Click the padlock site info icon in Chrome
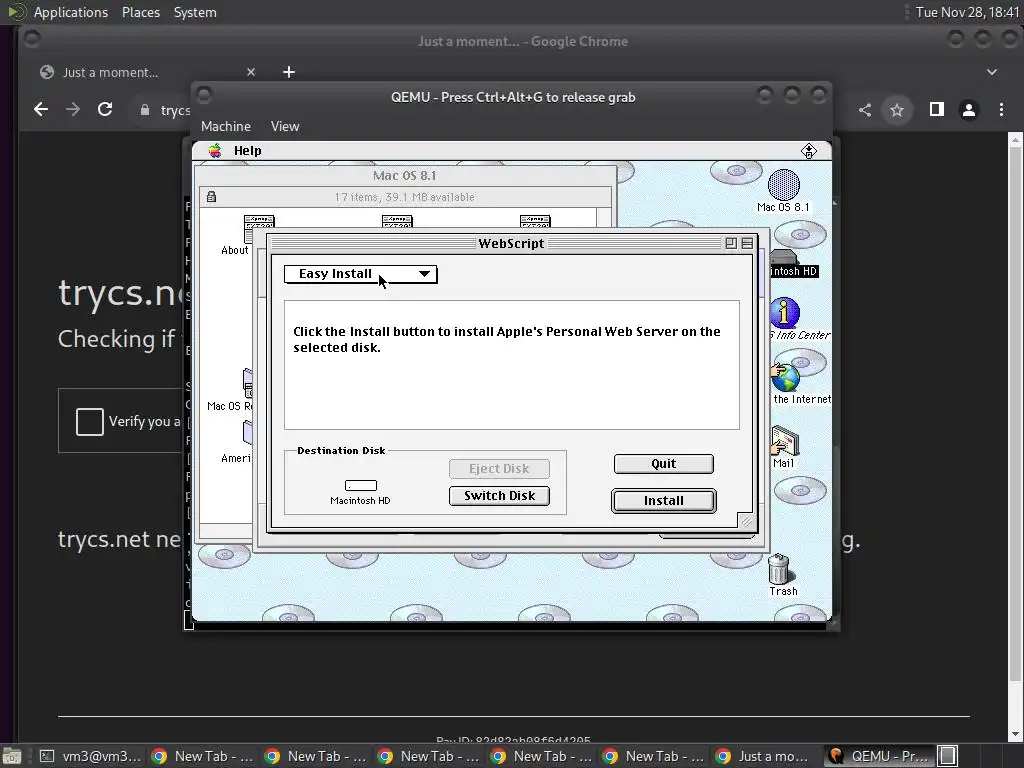Image resolution: width=1024 pixels, height=768 pixels. pos(145,110)
